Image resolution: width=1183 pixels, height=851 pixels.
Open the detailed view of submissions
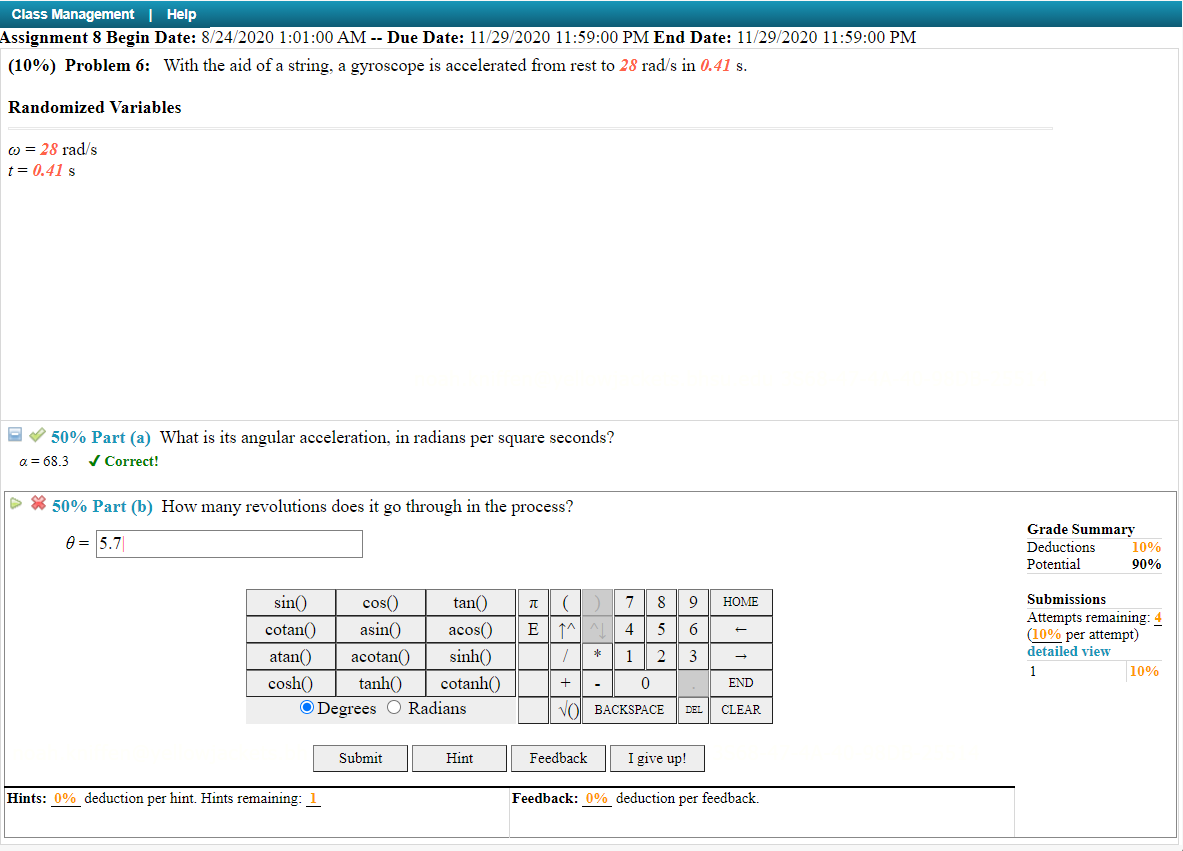point(1068,650)
